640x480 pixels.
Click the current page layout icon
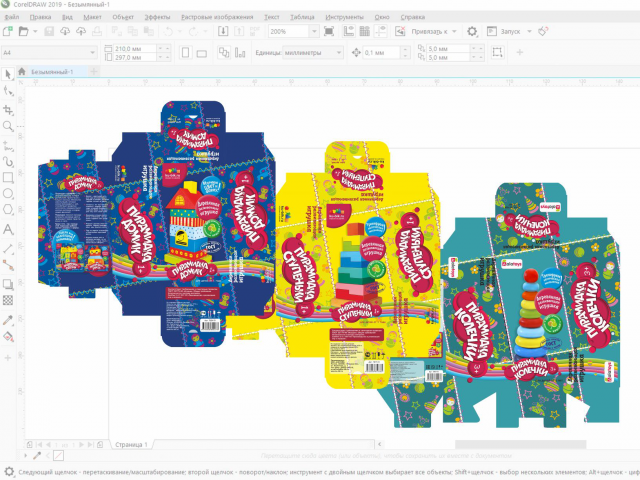point(240,53)
